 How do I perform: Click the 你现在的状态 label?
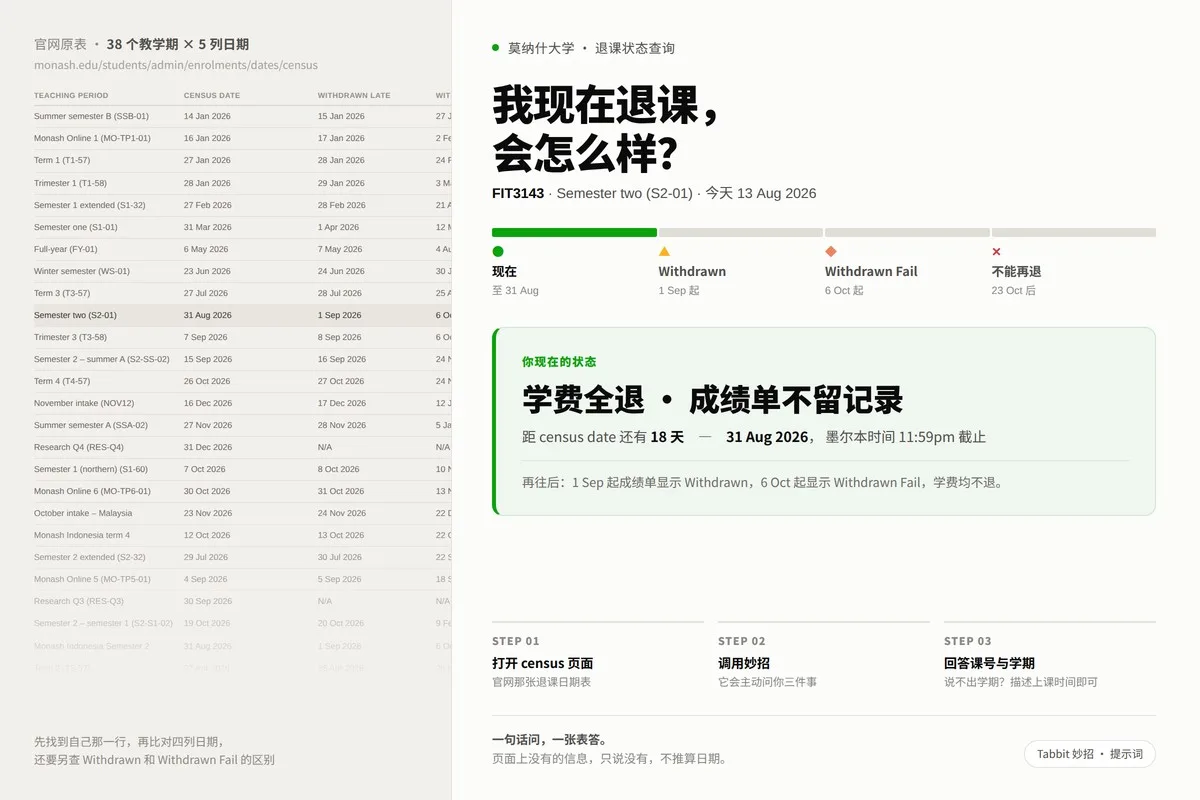pos(559,362)
